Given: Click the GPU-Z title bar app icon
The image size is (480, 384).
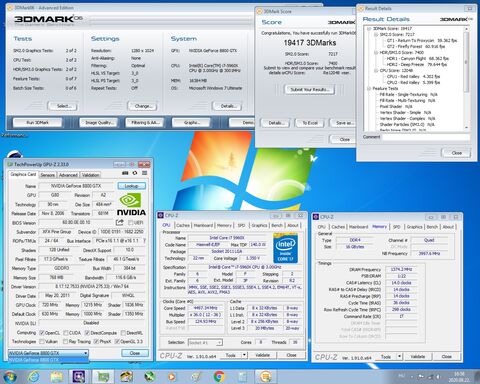Looking at the screenshot, I should point(10,164).
